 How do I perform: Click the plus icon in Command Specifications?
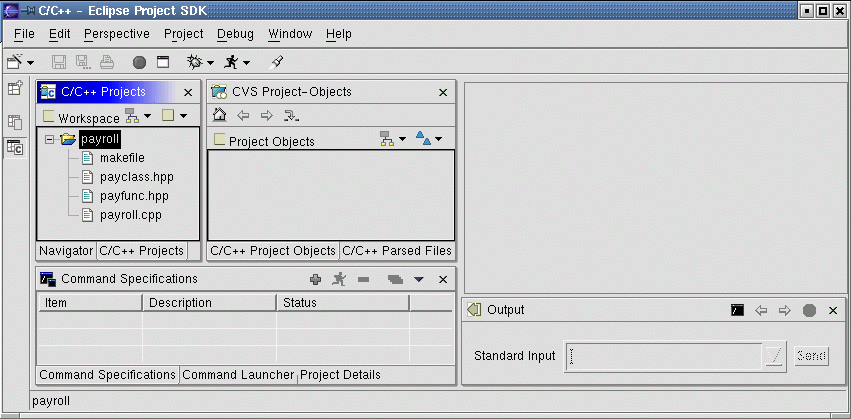[x=315, y=280]
